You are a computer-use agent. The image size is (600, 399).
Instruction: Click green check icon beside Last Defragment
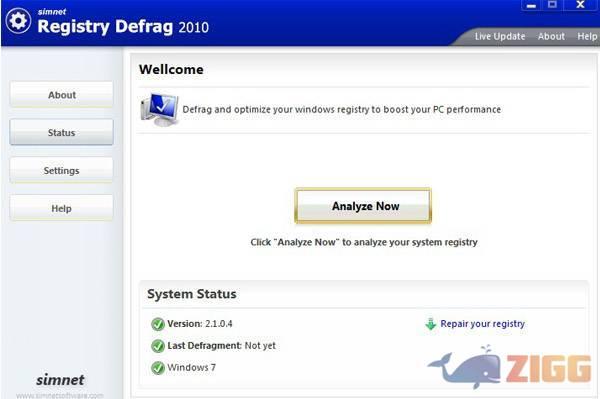pos(158,346)
